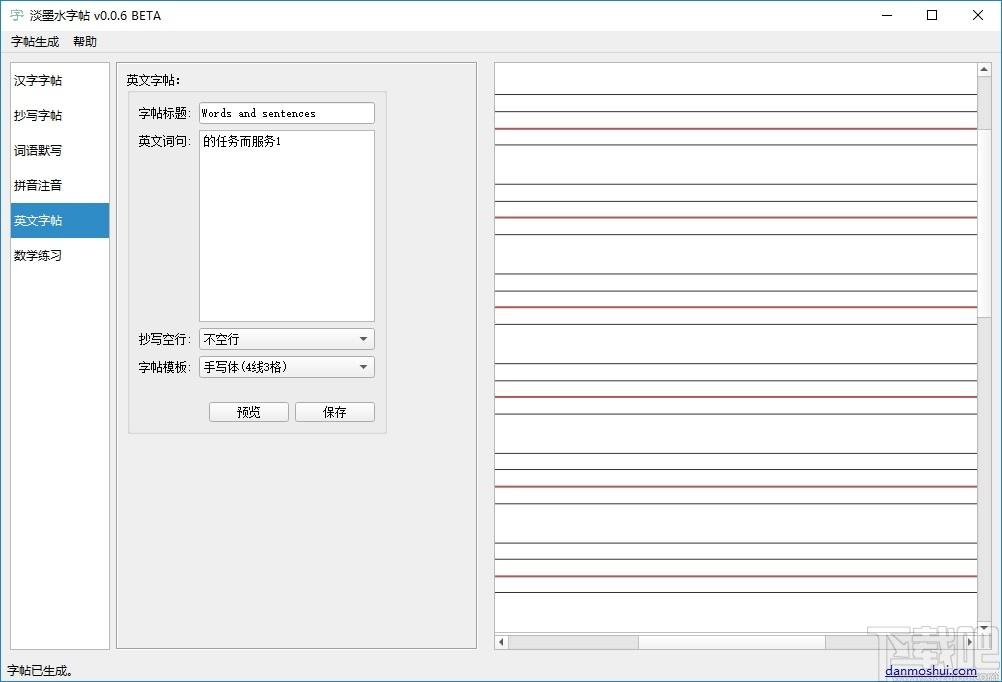The image size is (1002, 682).
Task: Open the danmoshui.com link
Action: pyautogui.click(x=930, y=670)
